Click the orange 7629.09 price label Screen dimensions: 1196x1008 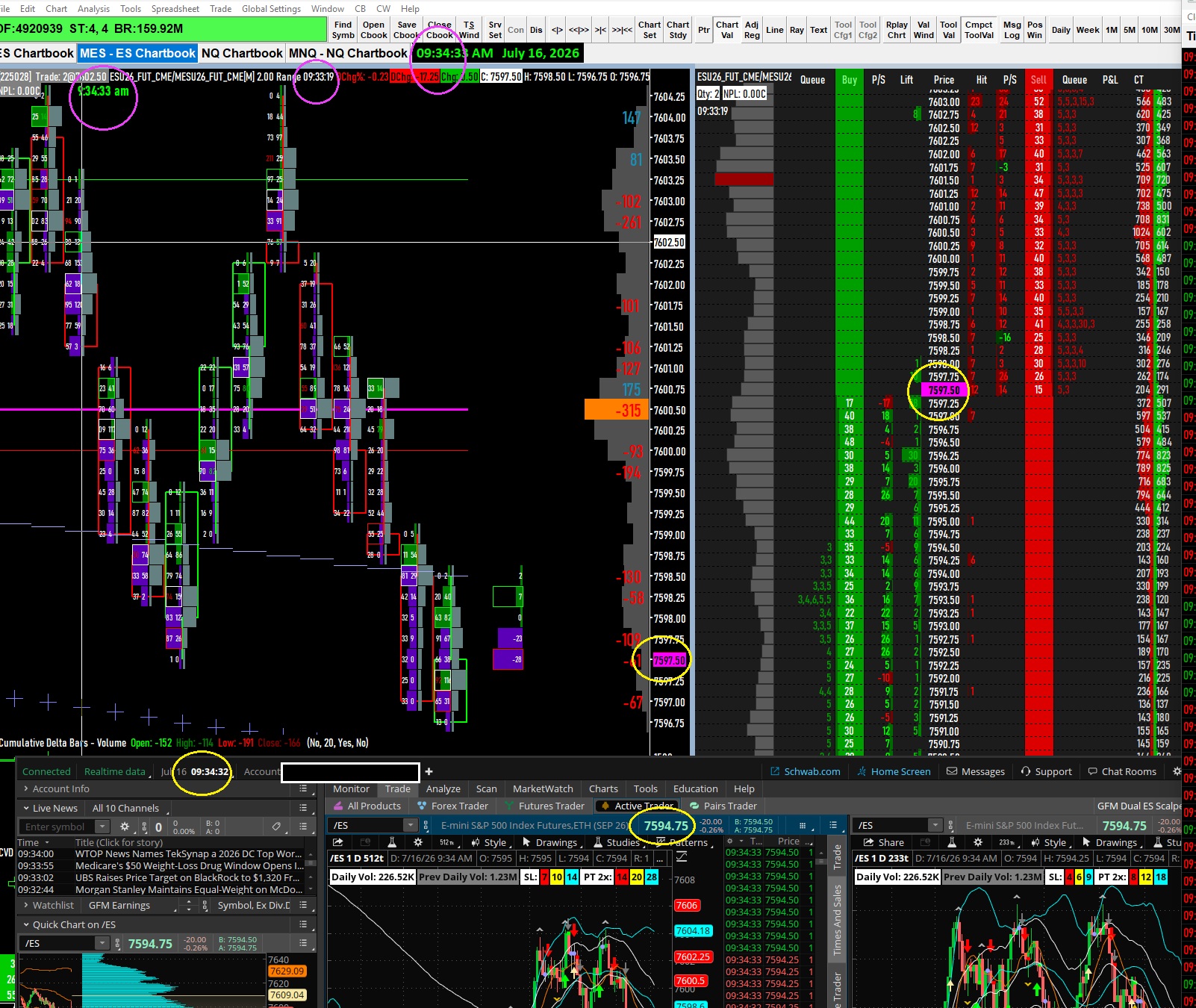[287, 971]
